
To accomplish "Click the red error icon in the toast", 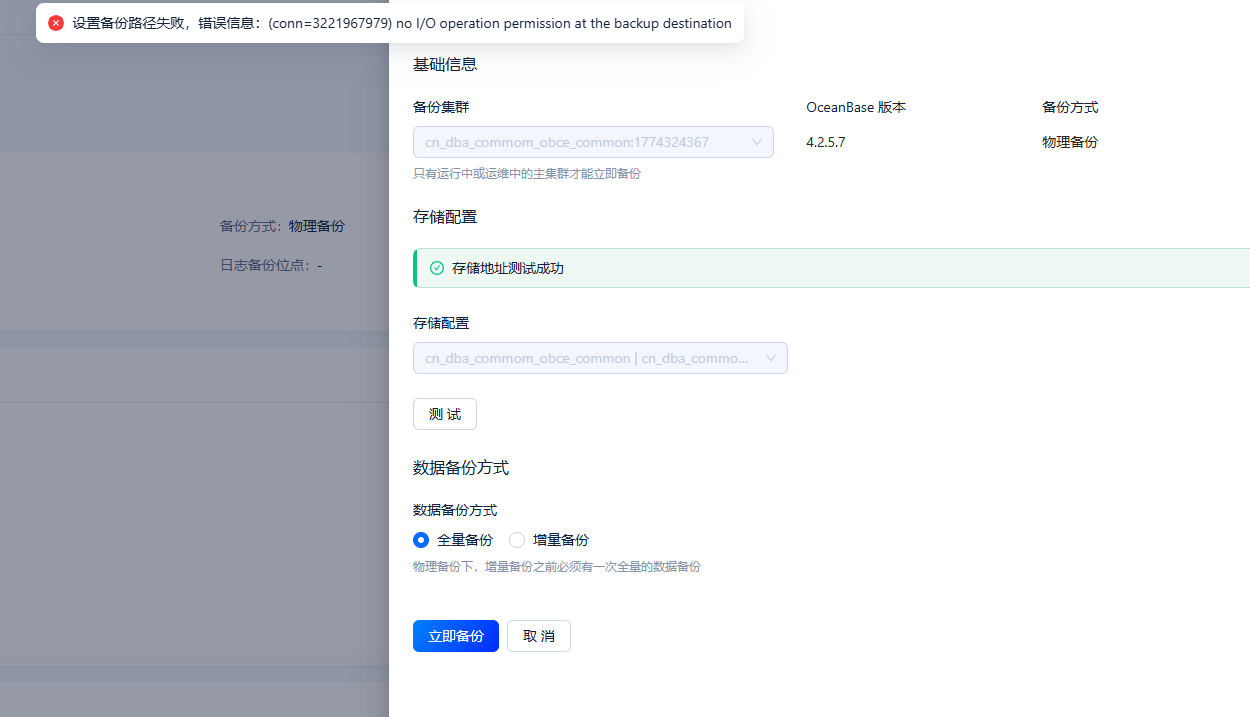I will [56, 23].
